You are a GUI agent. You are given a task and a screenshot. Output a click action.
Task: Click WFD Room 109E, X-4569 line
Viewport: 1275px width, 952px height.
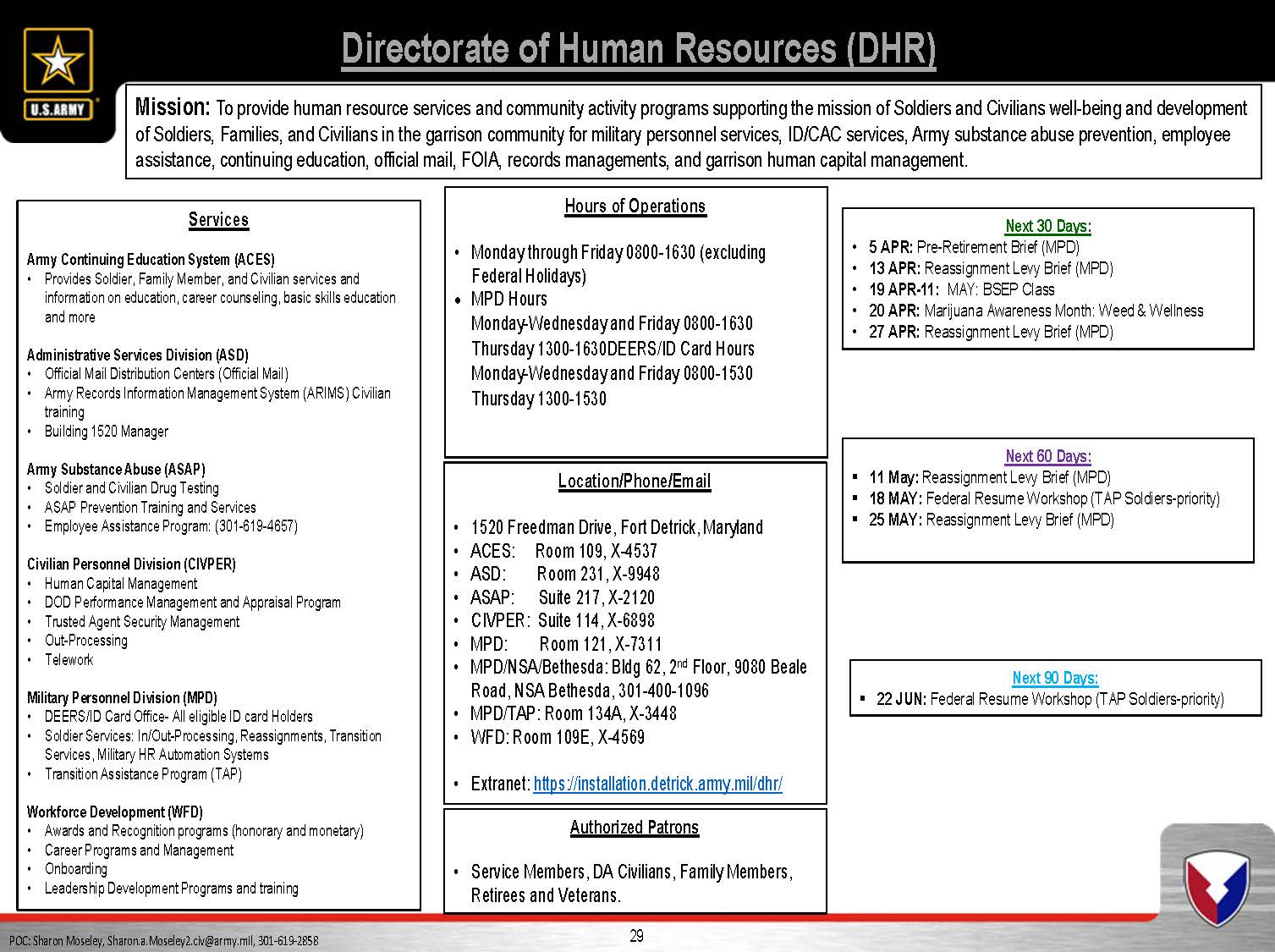pyautogui.click(x=558, y=737)
